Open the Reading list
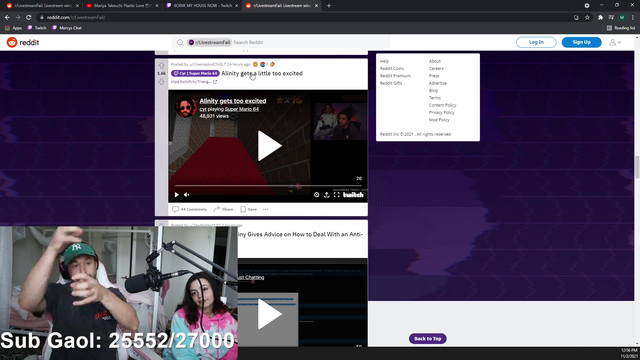 [x=621, y=28]
